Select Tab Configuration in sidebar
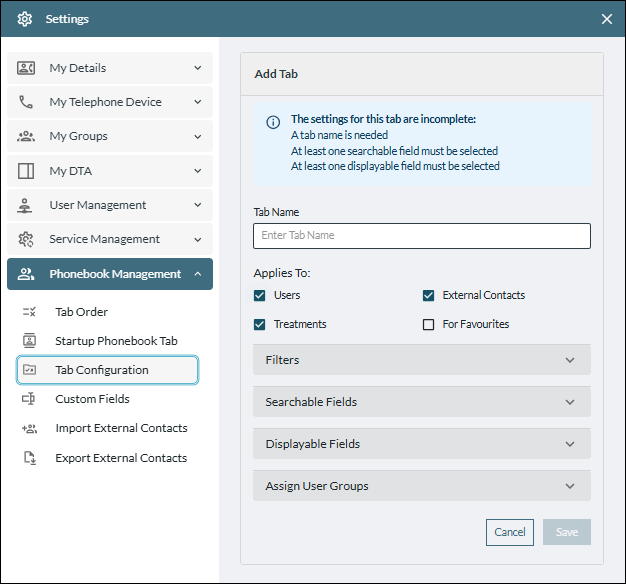This screenshot has width=626, height=584. (108, 370)
